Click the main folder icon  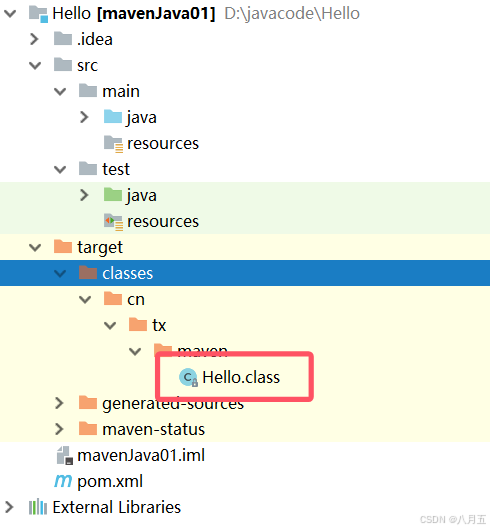[x=88, y=90]
